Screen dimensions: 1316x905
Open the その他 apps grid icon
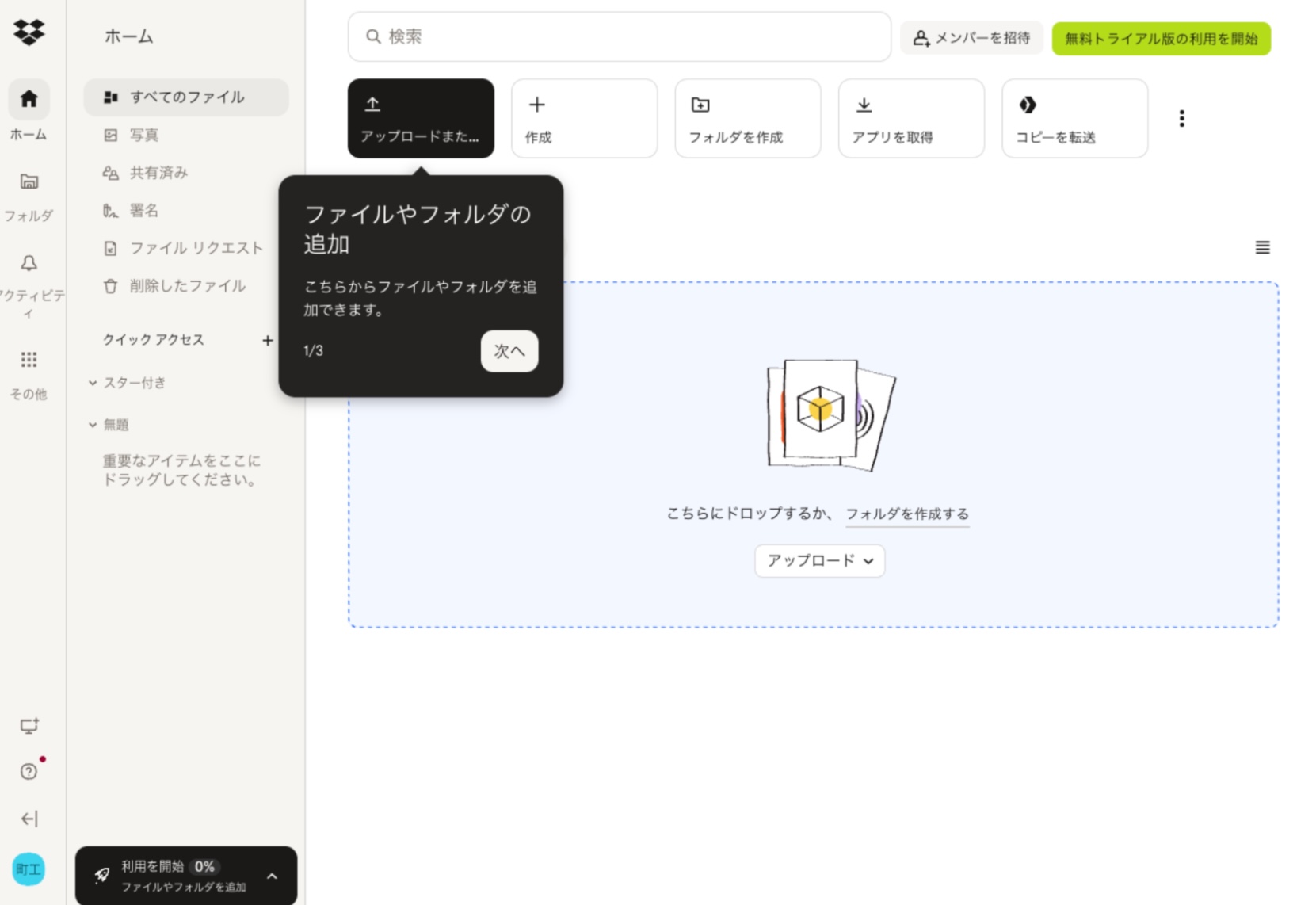click(x=29, y=360)
